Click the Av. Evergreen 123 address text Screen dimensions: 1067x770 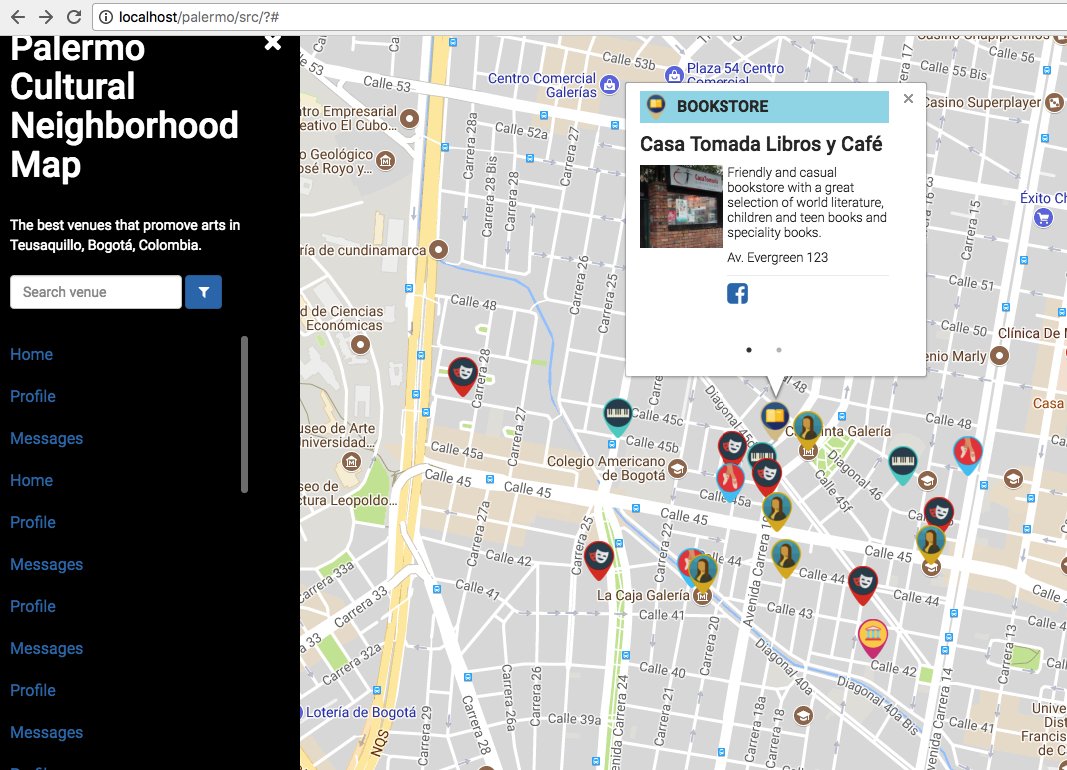[777, 257]
